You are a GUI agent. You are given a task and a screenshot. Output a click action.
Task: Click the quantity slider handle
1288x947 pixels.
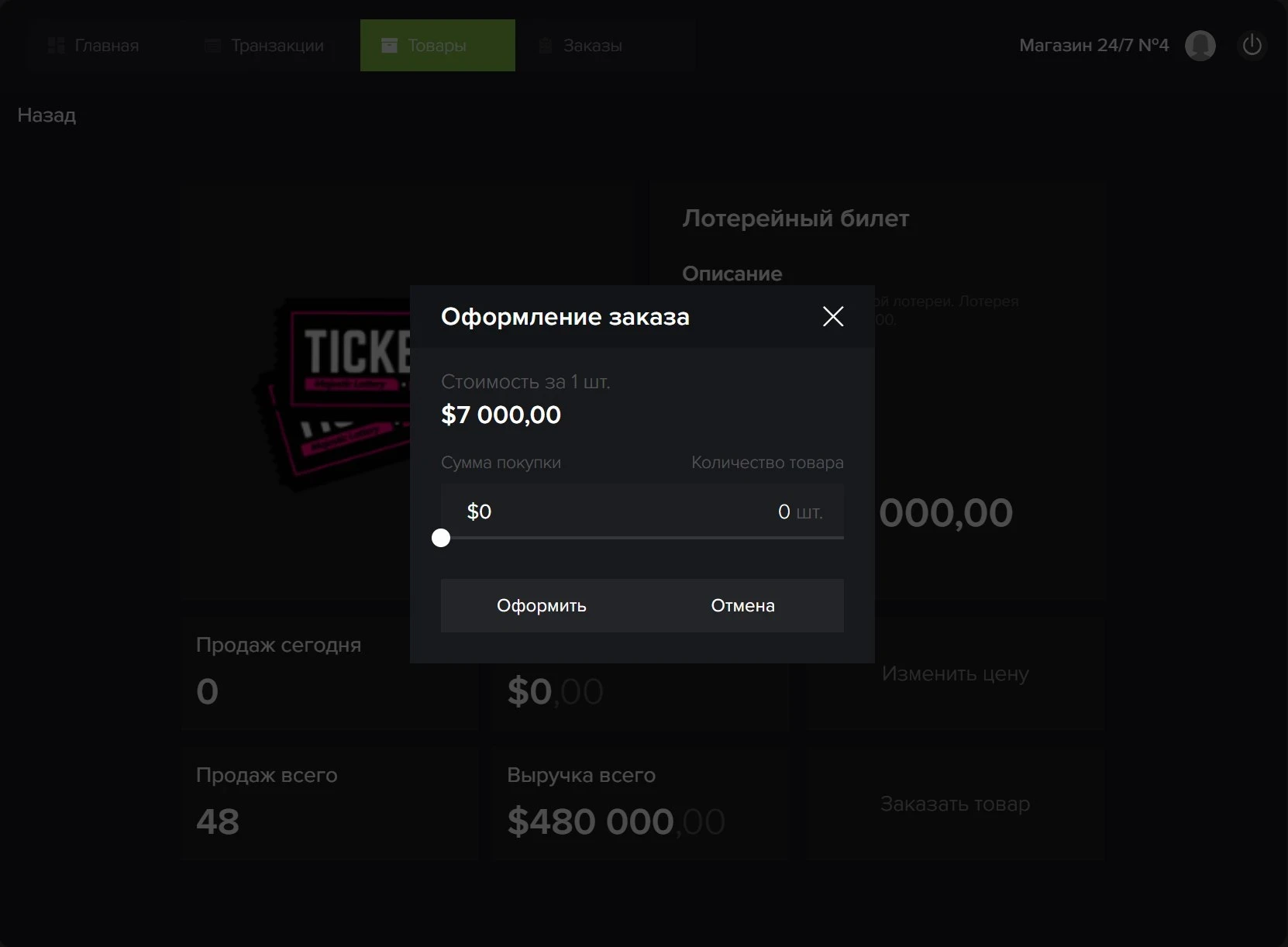(x=441, y=538)
